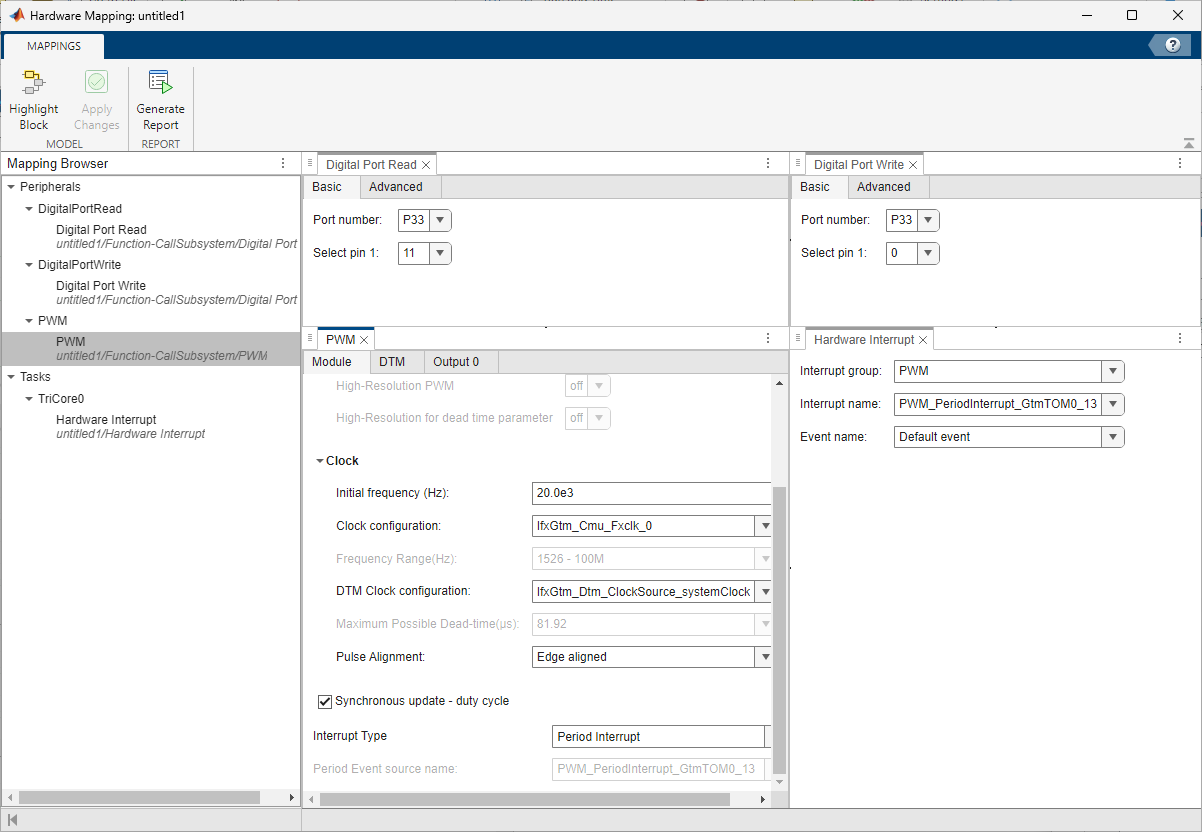Image resolution: width=1202 pixels, height=832 pixels.
Task: Open the Pulse Alignment dropdown
Action: pos(765,657)
